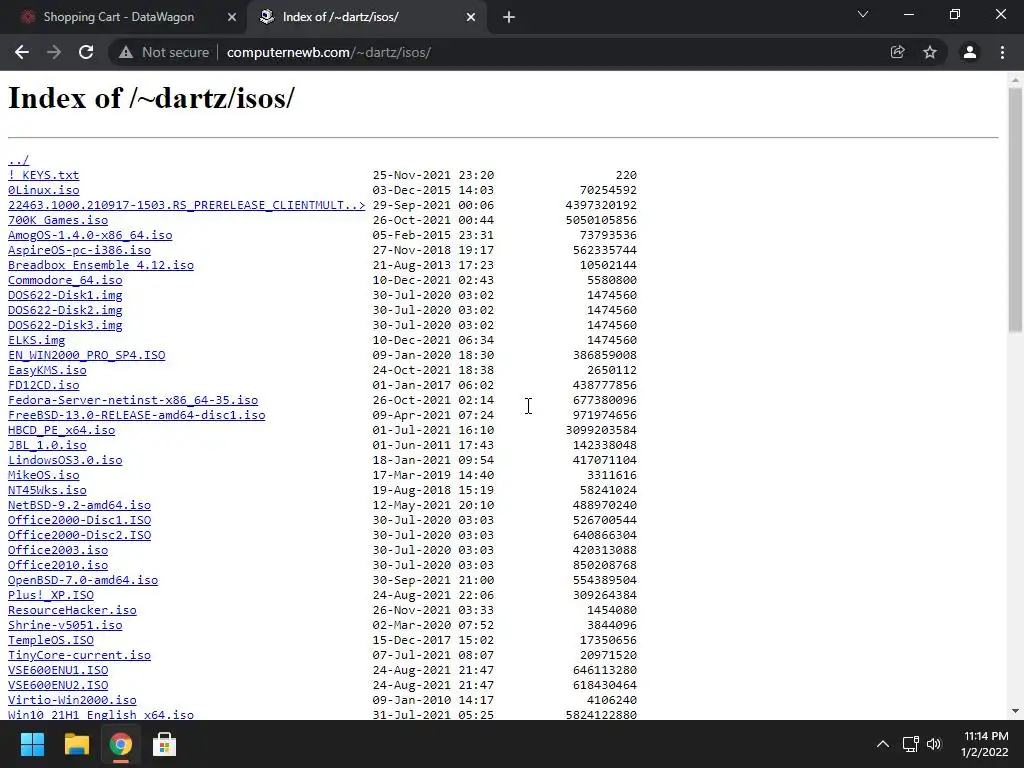1024x768 pixels.
Task: Show hidden system tray icons
Action: (882, 744)
